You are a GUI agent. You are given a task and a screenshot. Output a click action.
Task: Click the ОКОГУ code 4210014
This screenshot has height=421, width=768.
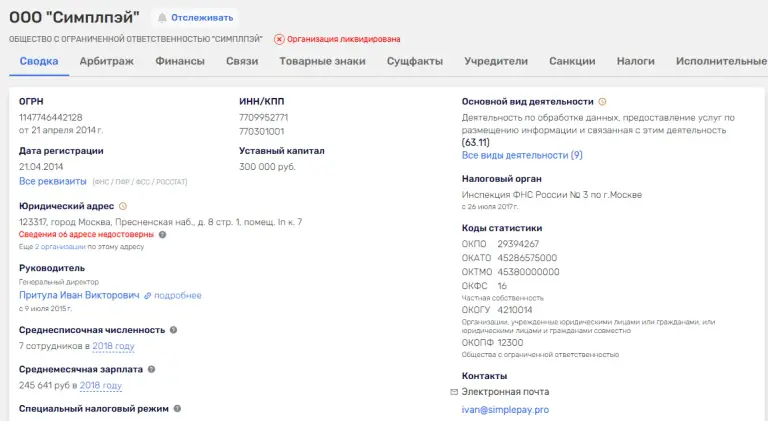tap(515, 310)
